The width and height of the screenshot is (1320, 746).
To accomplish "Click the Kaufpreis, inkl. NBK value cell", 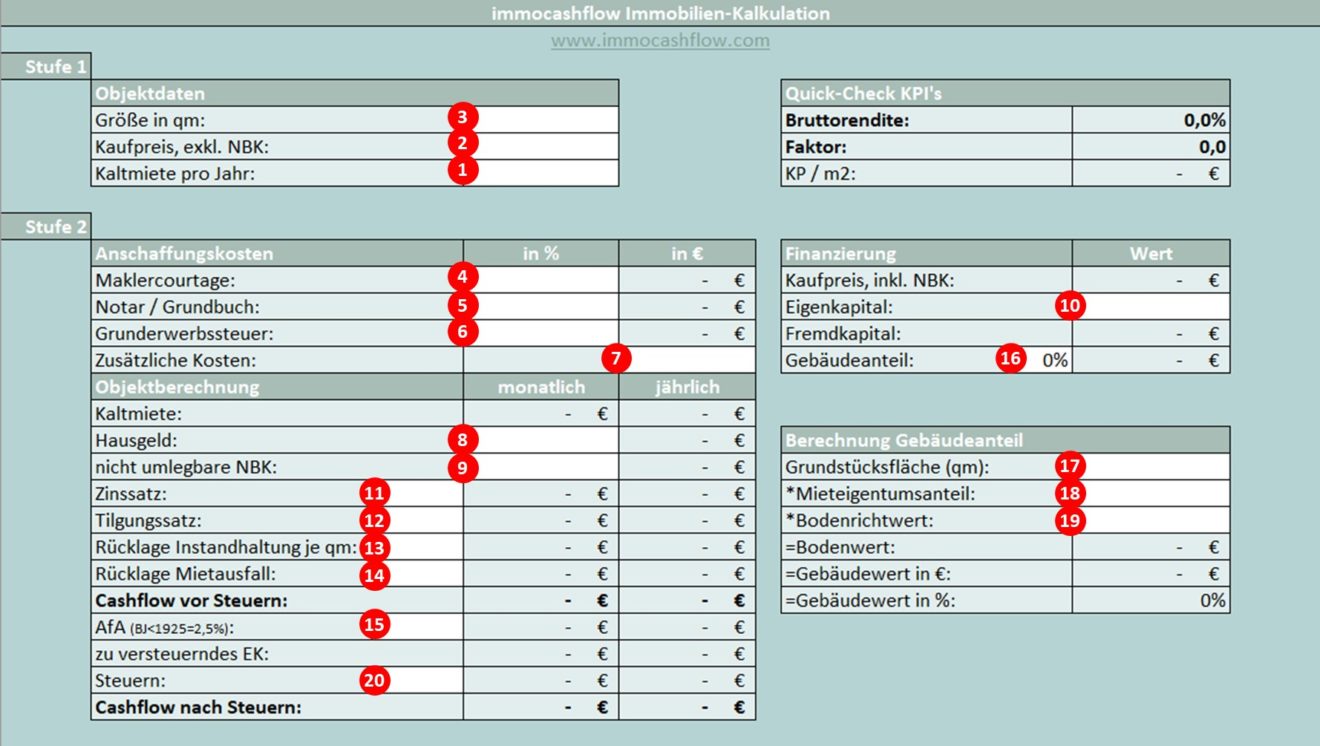I will [1151, 281].
